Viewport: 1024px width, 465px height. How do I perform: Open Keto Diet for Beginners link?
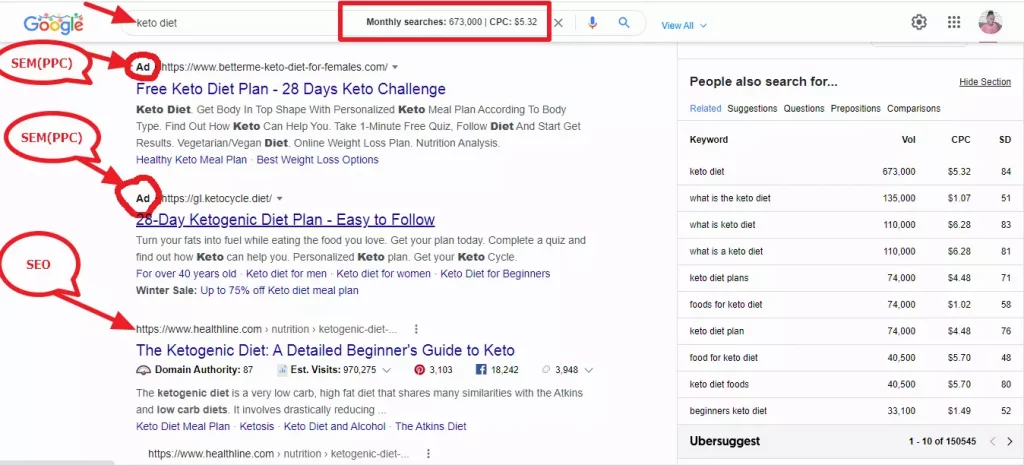click(495, 274)
